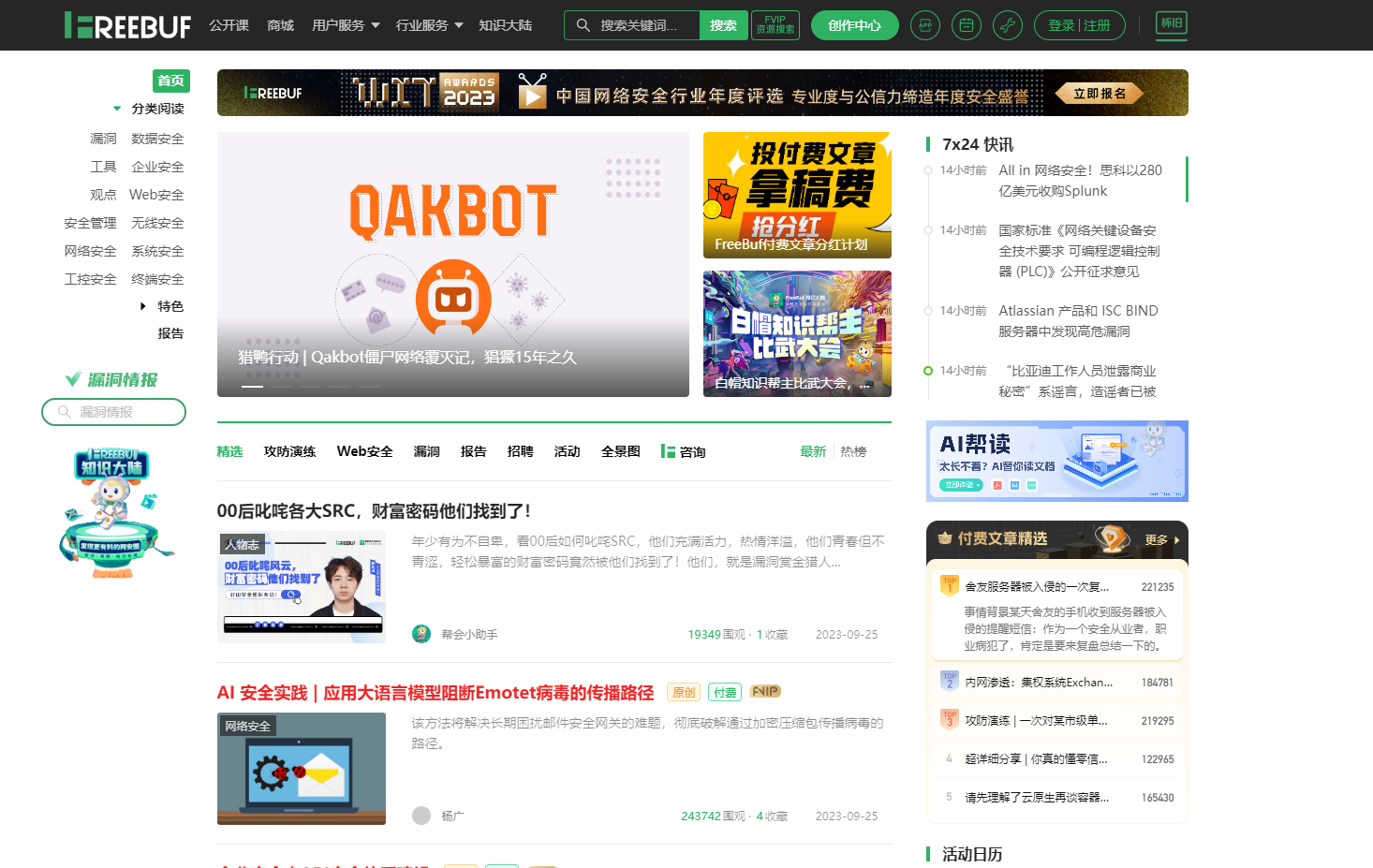Open the 工控安全 category link
1373x868 pixels.
pos(90,279)
